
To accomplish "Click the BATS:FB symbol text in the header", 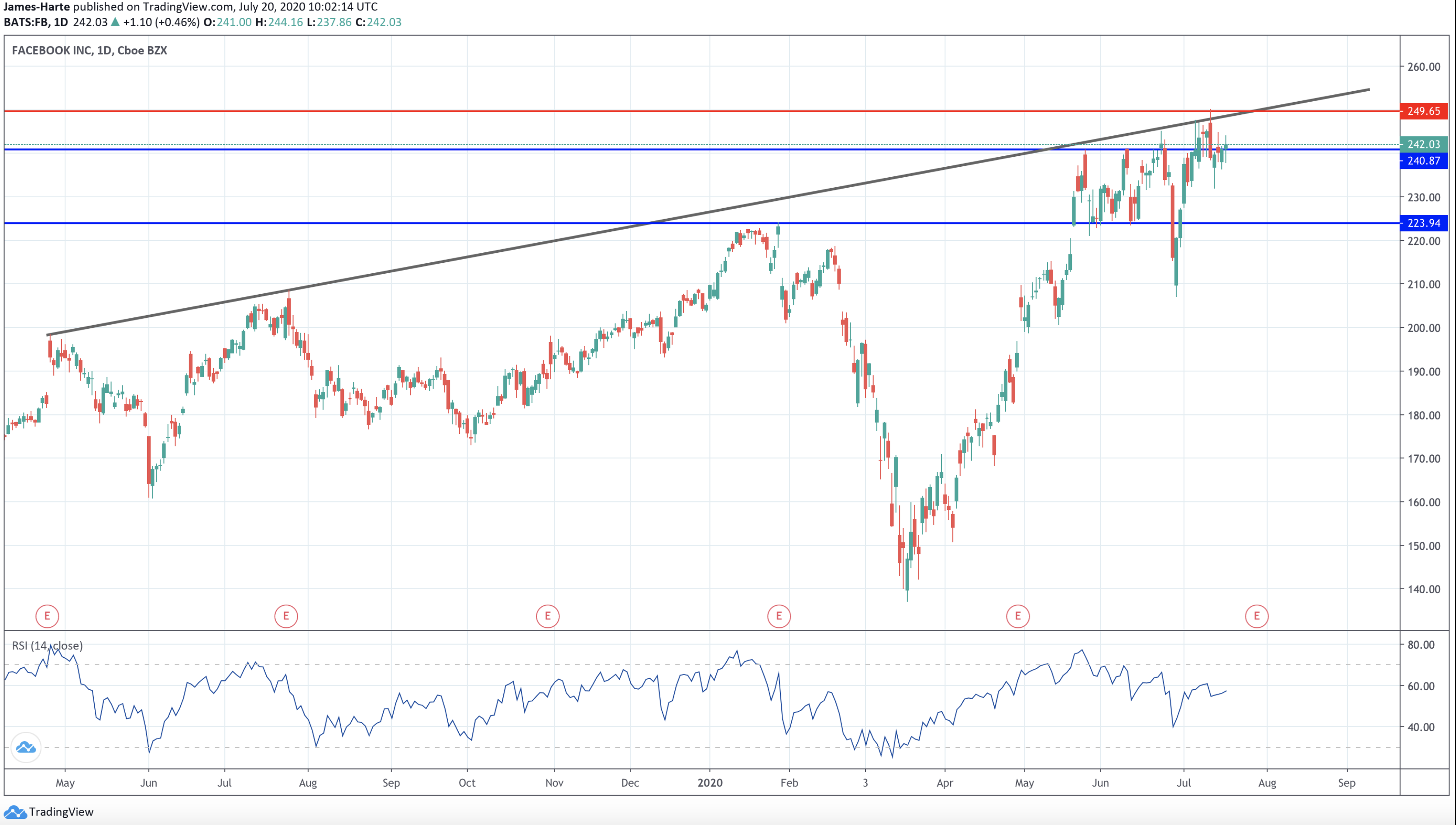I will [26, 22].
